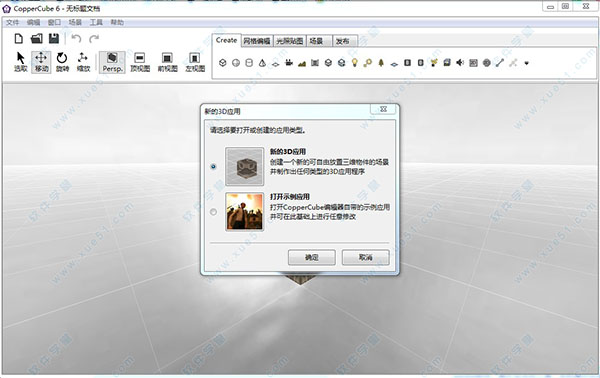Create a cube mesh from Create toolbar
The image size is (600, 378).
coord(223,63)
